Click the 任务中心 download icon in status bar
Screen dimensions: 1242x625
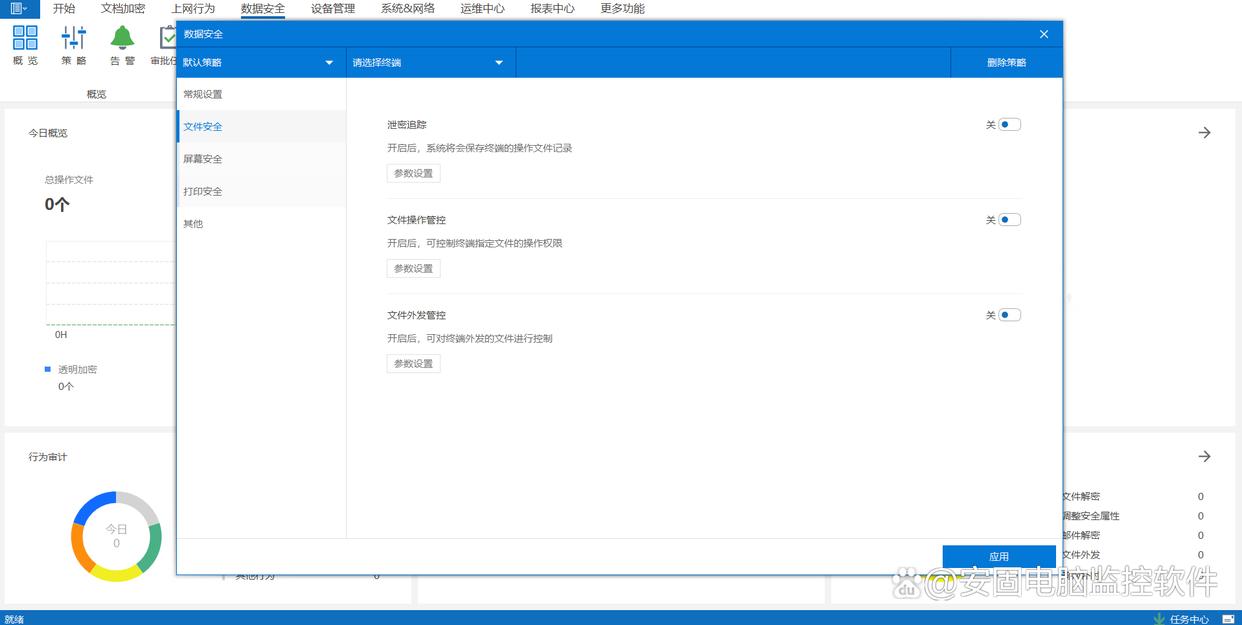click(x=1159, y=618)
